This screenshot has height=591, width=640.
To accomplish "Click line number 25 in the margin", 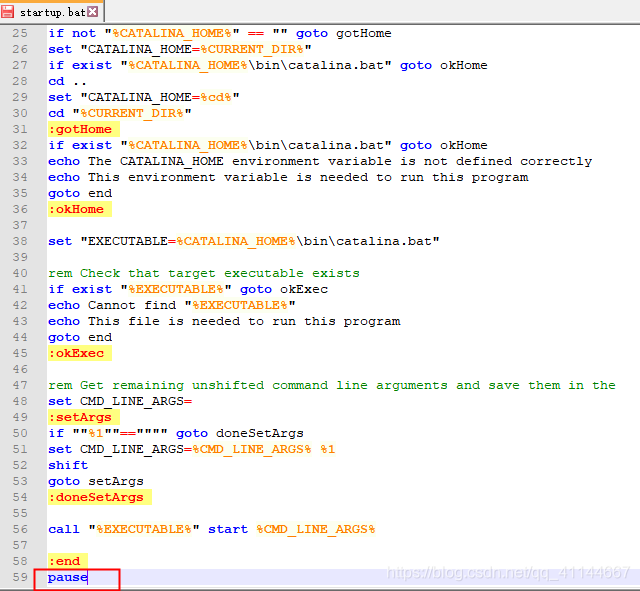I will [20, 33].
